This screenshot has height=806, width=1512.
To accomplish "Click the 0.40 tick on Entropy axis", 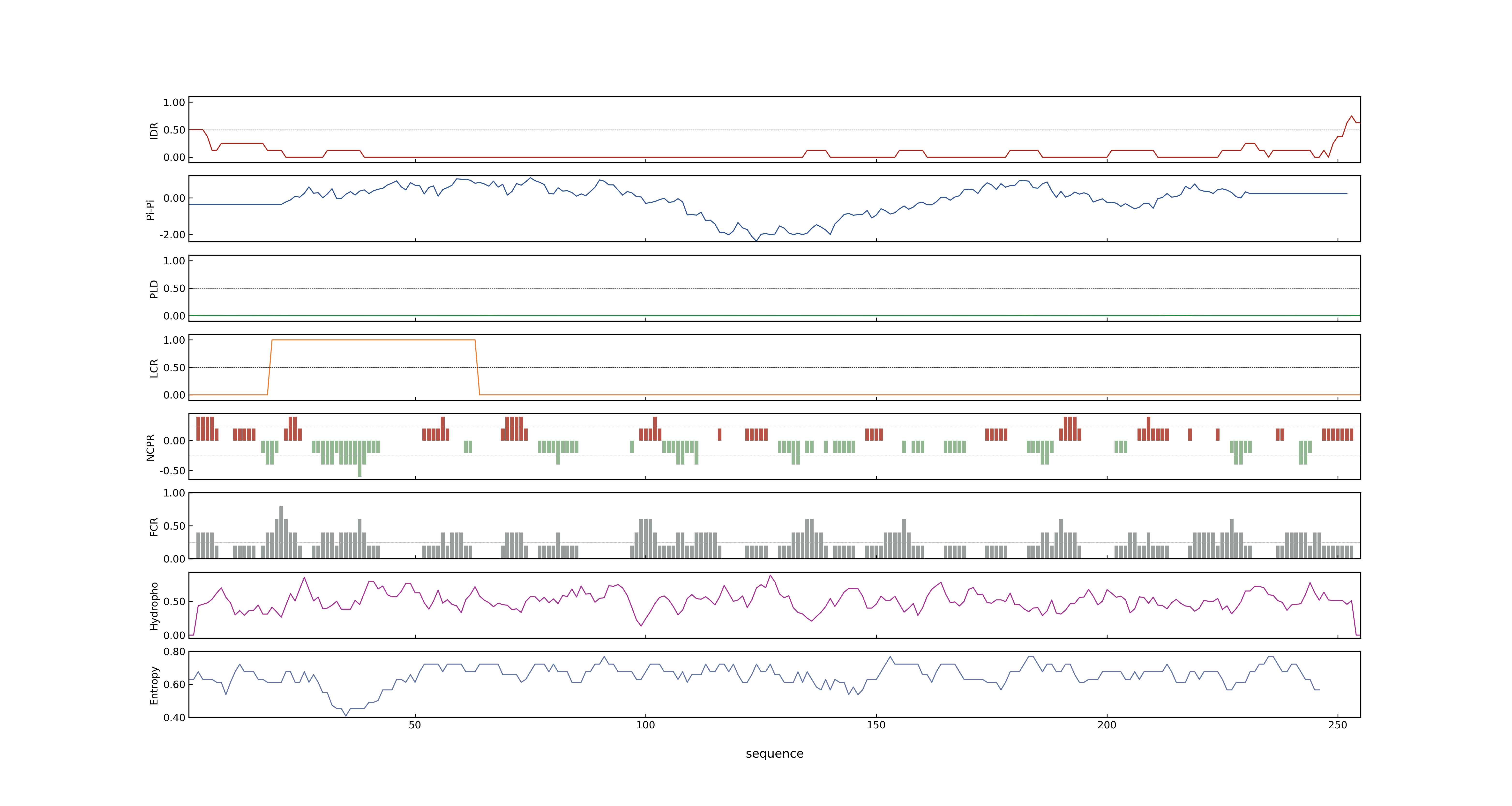I will point(174,717).
